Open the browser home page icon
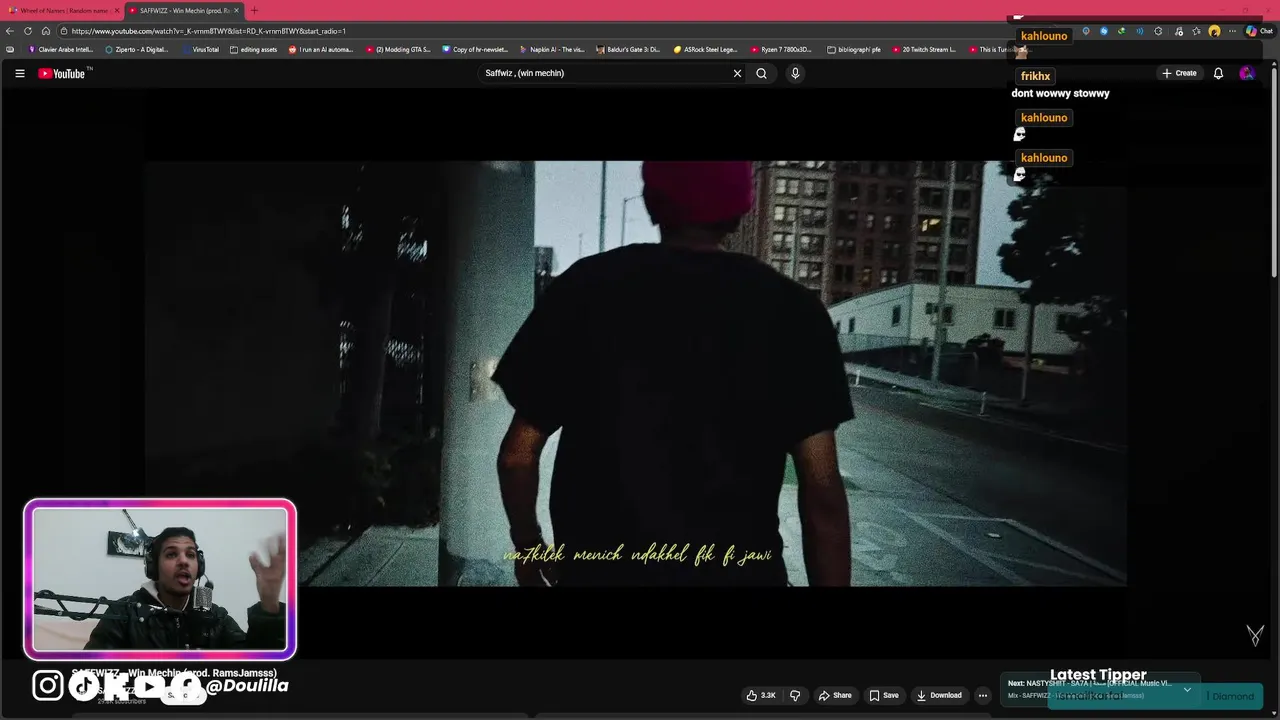Screen dimensions: 1280x720 click(x=46, y=31)
